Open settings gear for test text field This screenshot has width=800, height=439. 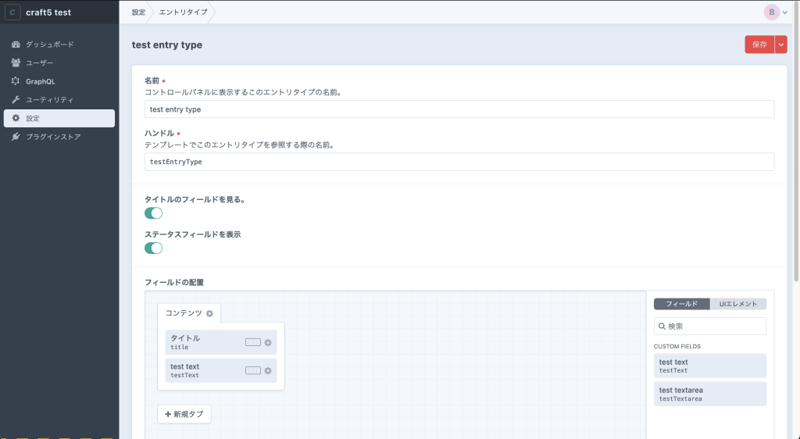pyautogui.click(x=268, y=371)
